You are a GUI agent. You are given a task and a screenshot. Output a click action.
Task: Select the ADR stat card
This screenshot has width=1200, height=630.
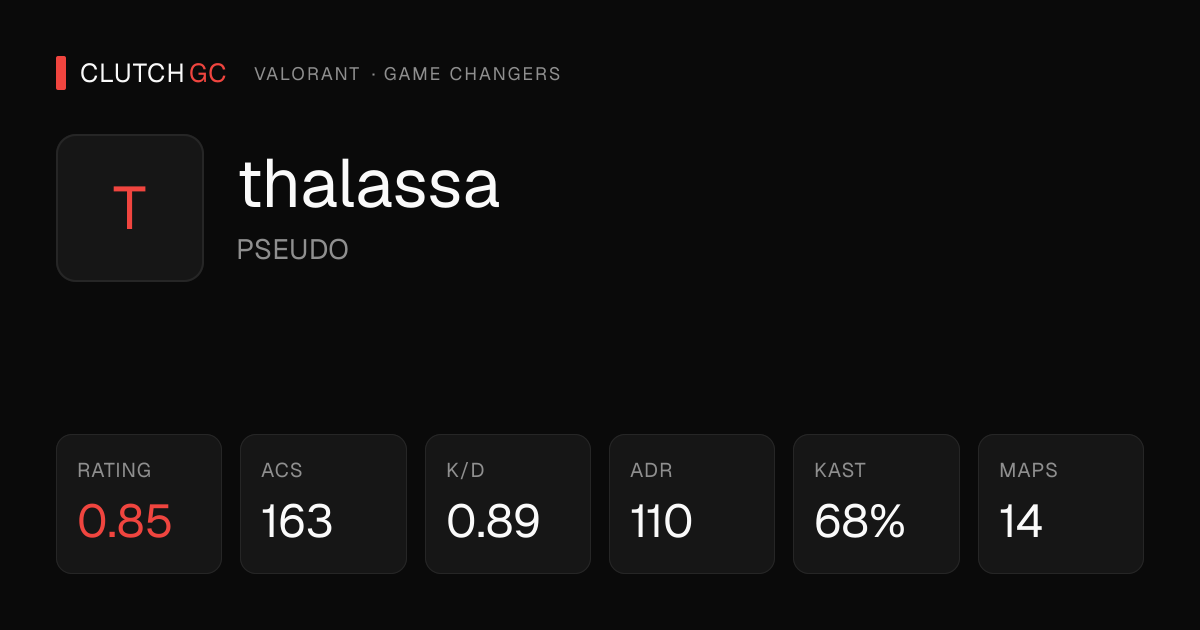[692, 504]
